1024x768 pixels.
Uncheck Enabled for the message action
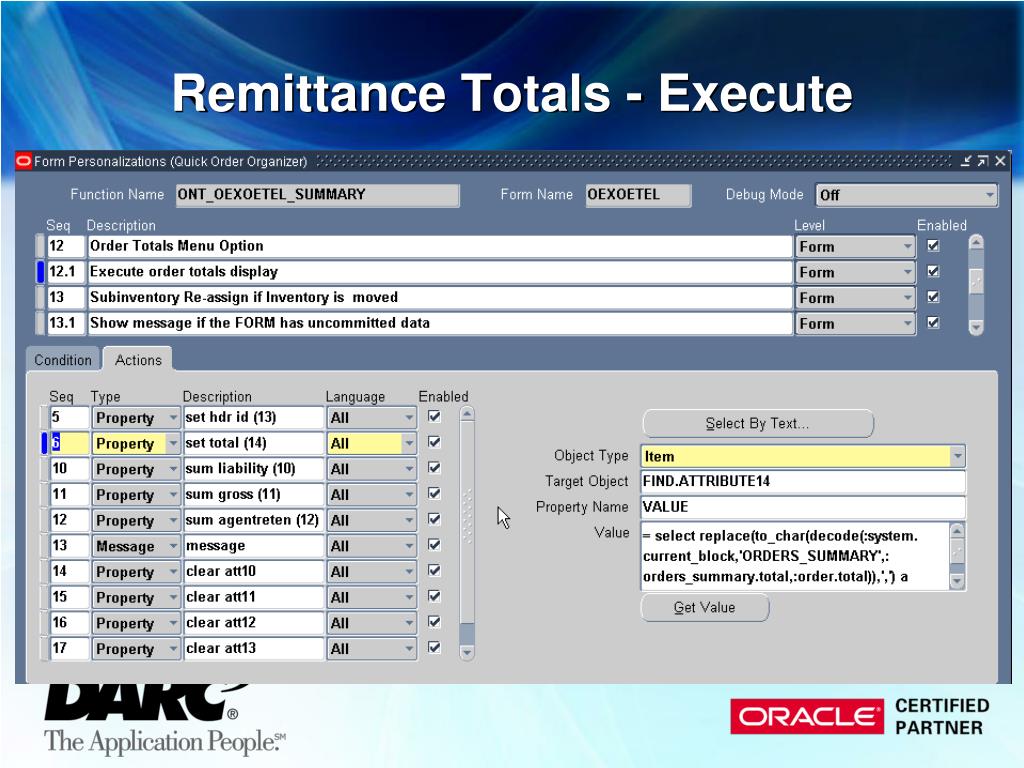pyautogui.click(x=434, y=545)
